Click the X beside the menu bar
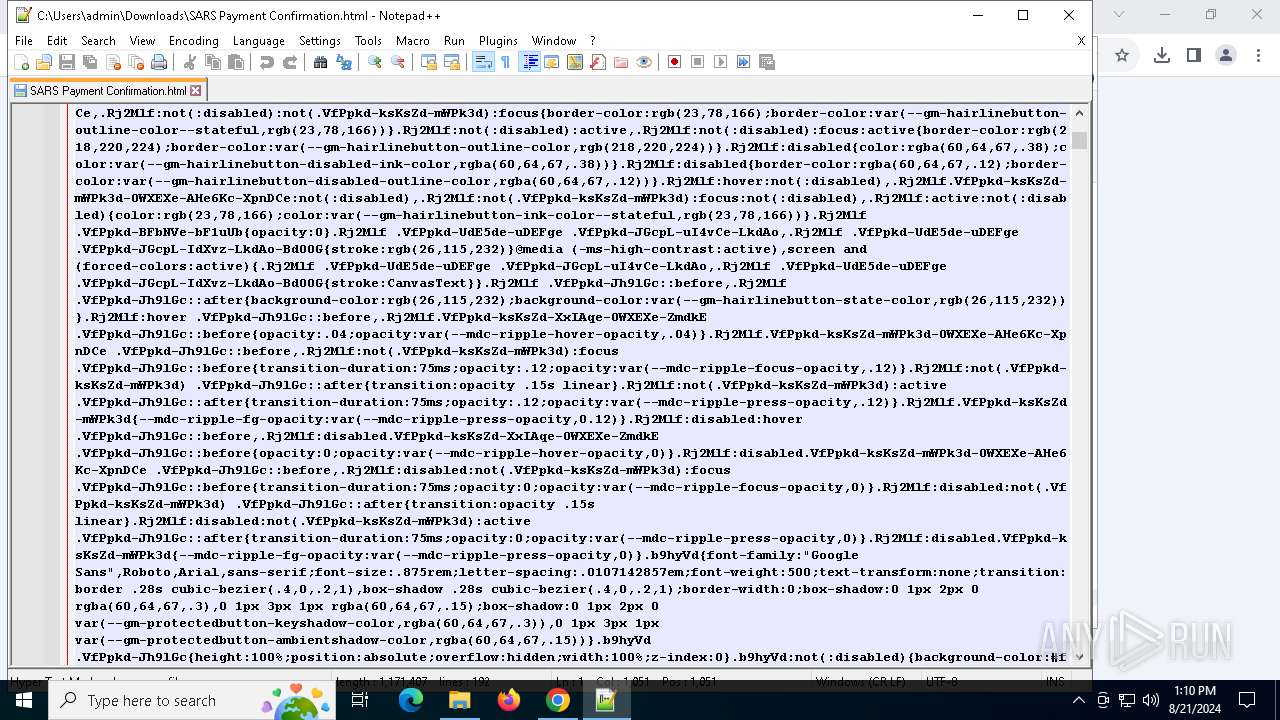The image size is (1280, 720). point(1081,41)
